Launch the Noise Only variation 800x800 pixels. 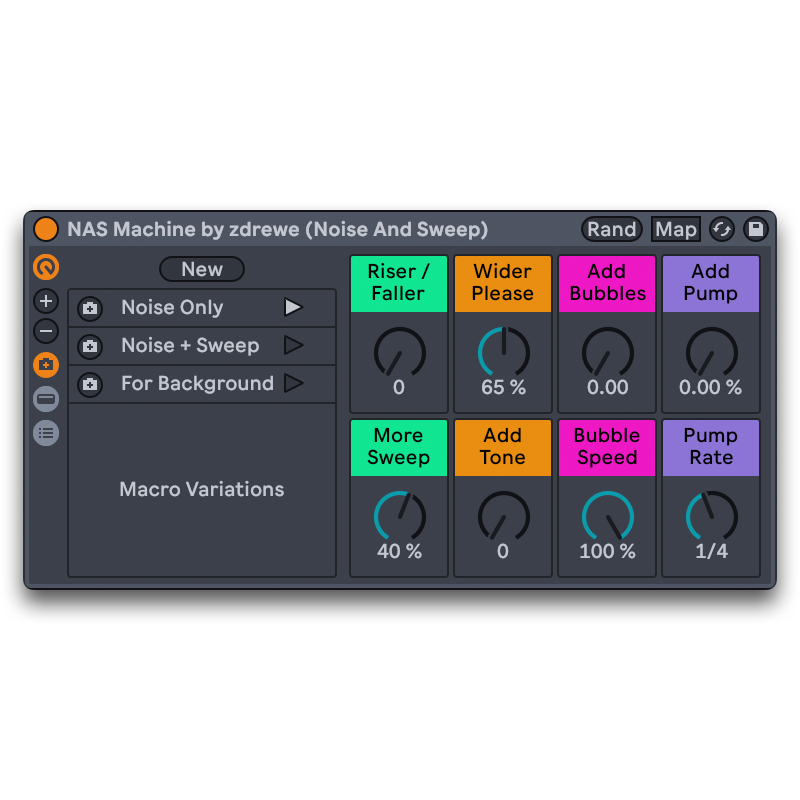coord(293,307)
